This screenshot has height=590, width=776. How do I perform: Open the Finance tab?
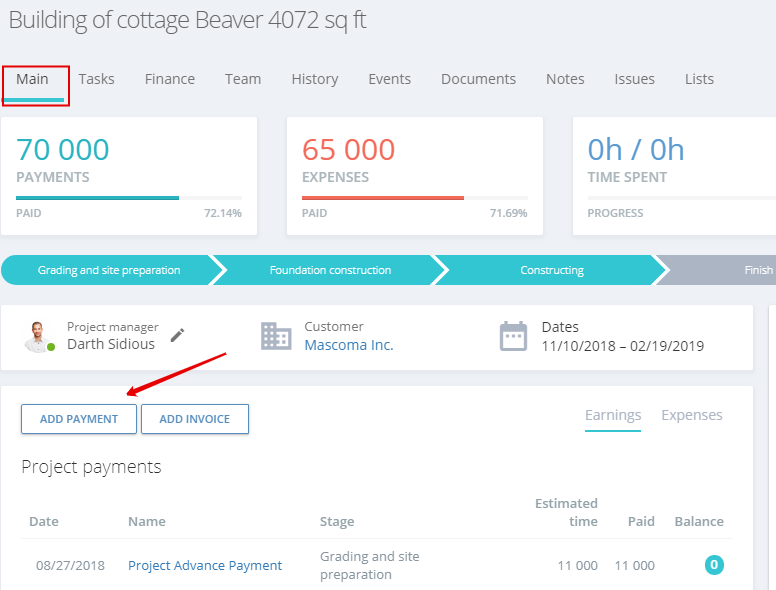point(170,79)
